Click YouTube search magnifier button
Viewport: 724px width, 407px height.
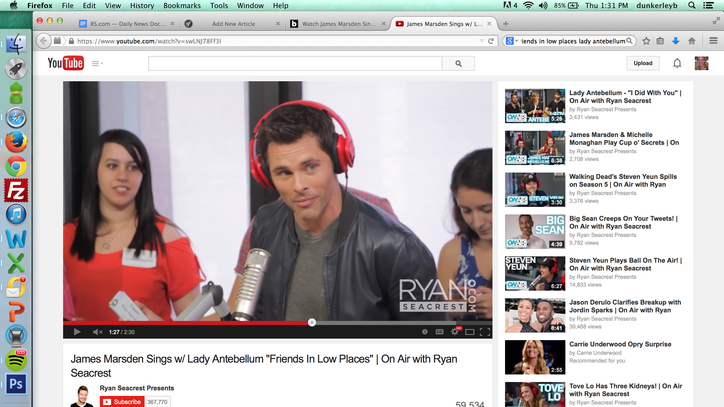(459, 64)
